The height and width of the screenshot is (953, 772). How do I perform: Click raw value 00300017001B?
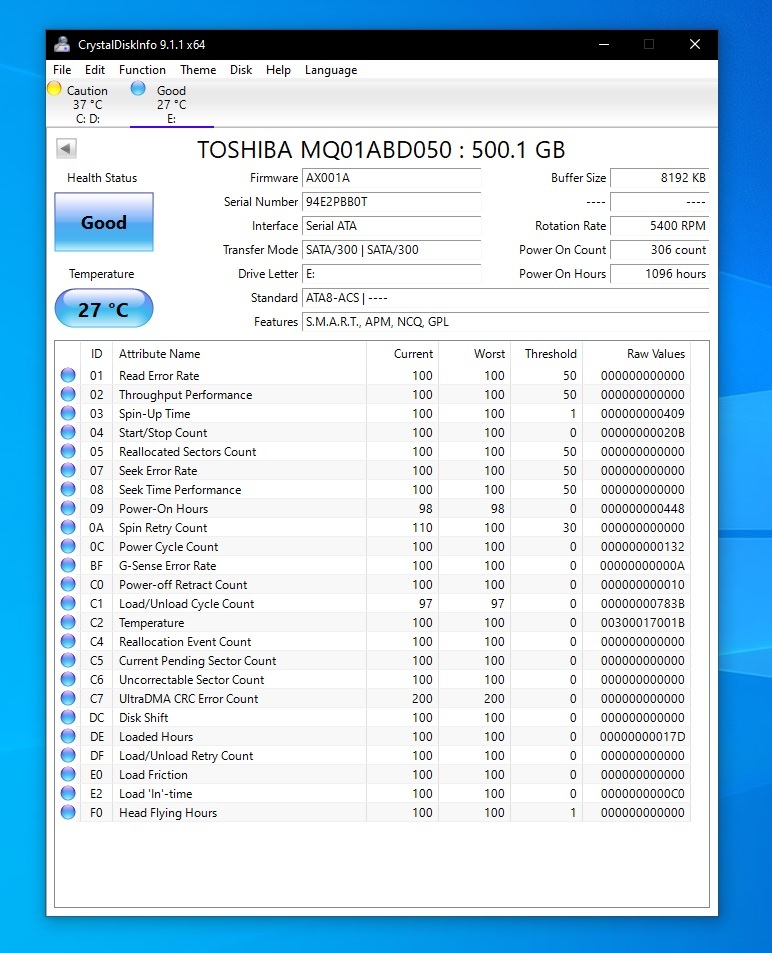pos(643,622)
